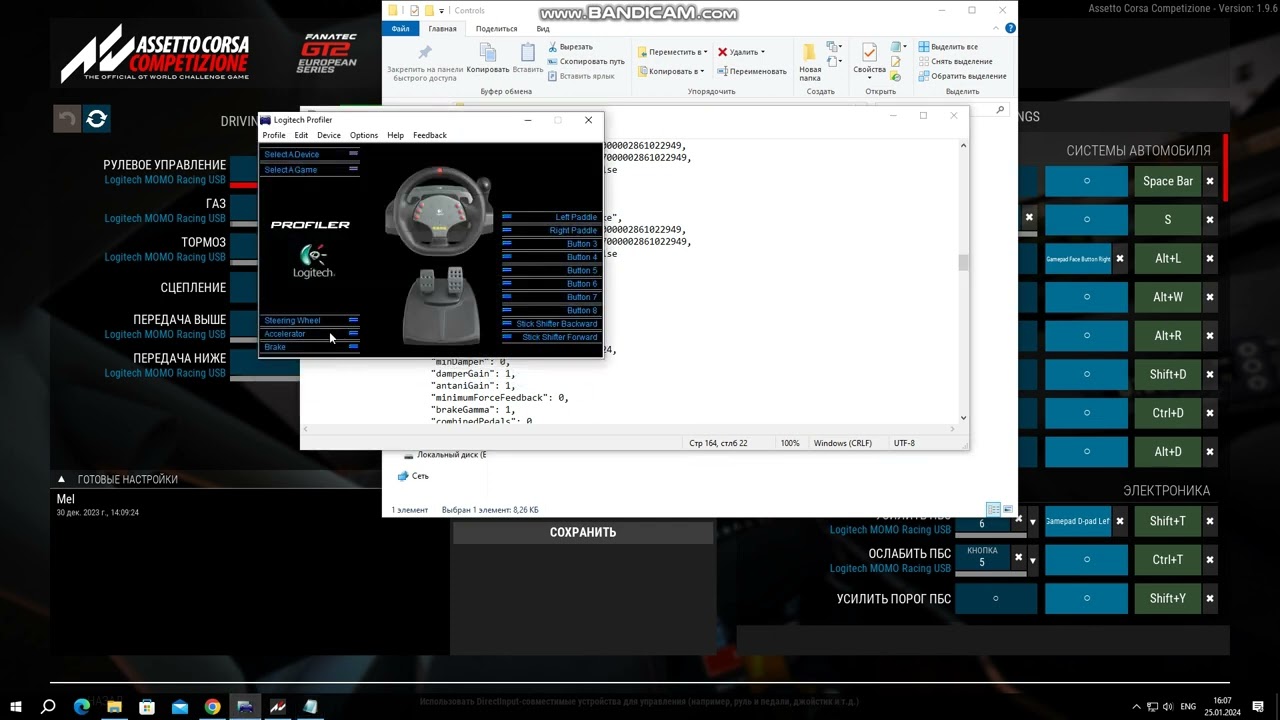This screenshot has width=1280, height=720.
Task: Click Right Paddle assignment in Profiler
Action: 551,230
